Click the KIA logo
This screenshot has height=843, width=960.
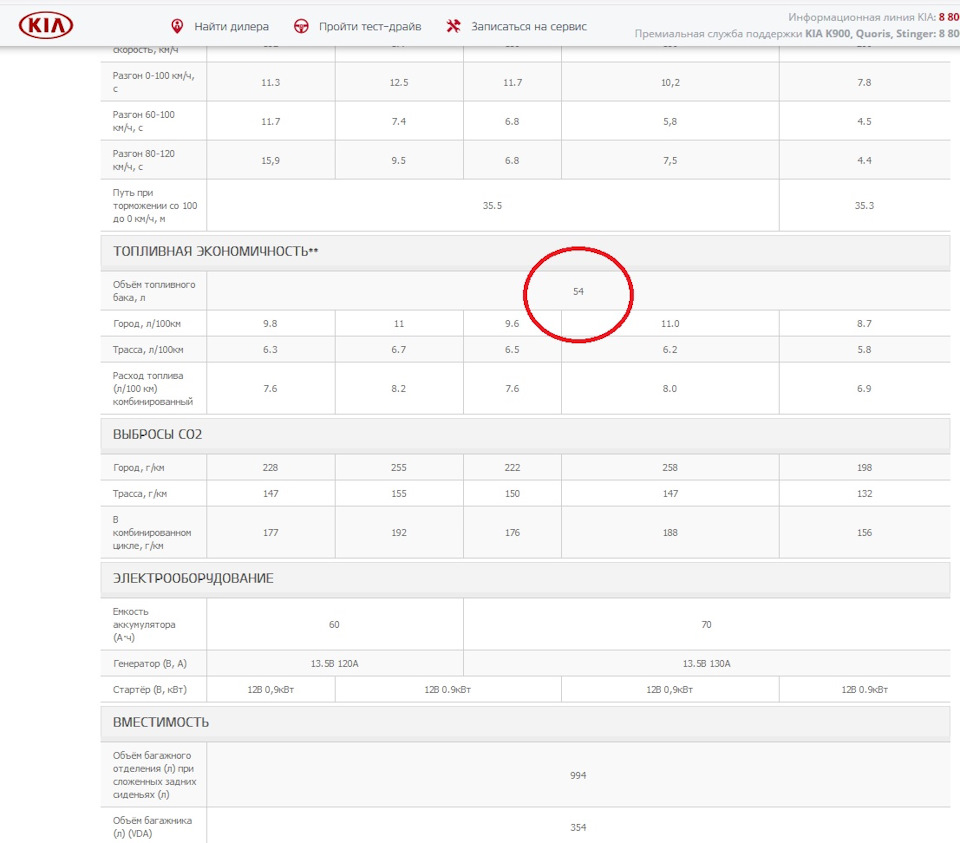pyautogui.click(x=46, y=26)
